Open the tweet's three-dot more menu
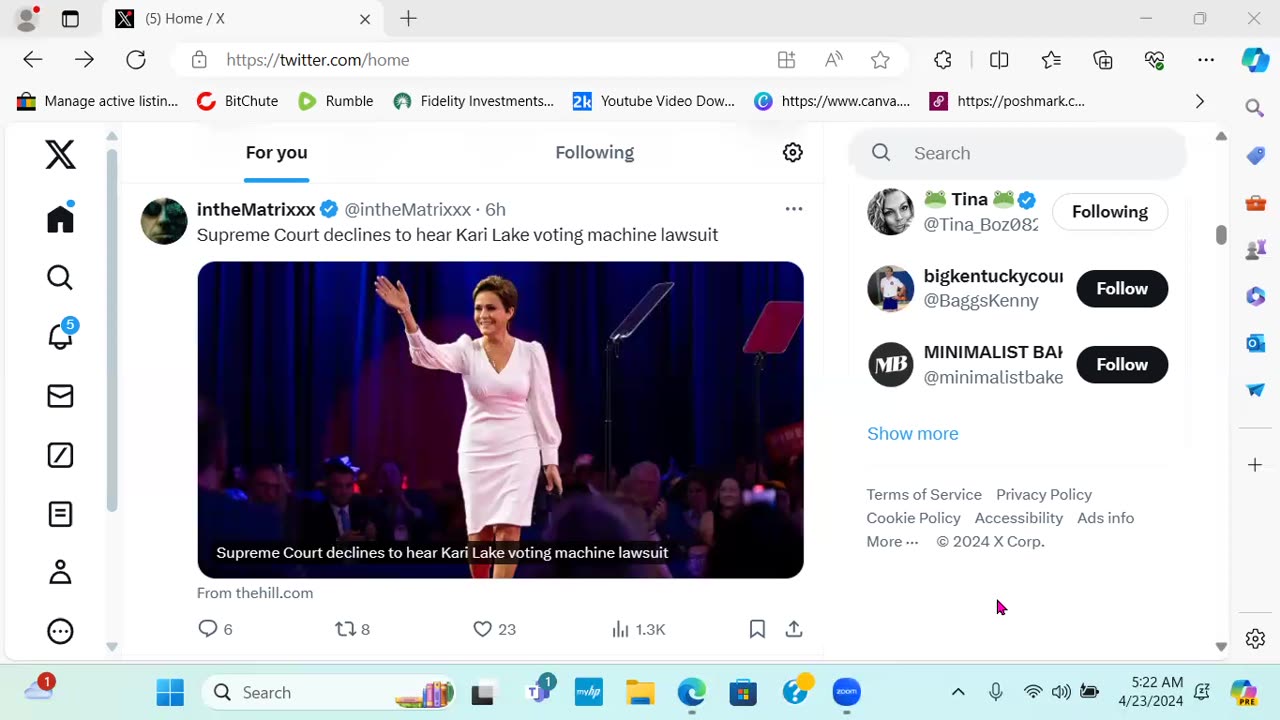The width and height of the screenshot is (1280, 720). [794, 209]
